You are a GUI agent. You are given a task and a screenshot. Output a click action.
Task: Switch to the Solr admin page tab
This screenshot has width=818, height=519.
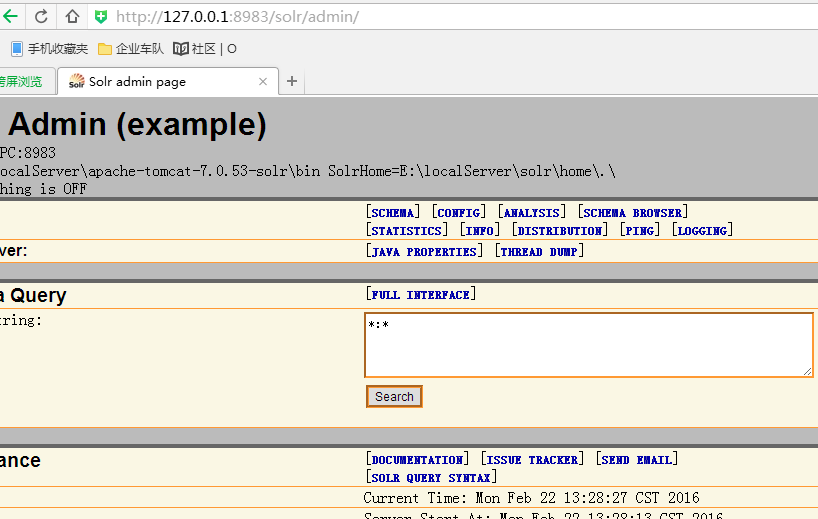tap(168, 81)
